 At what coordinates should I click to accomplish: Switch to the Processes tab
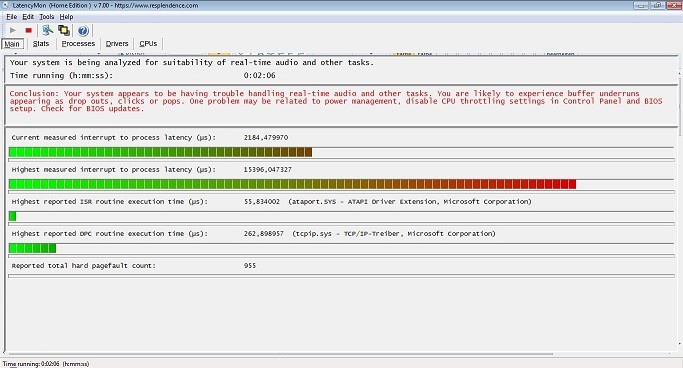tap(78, 44)
